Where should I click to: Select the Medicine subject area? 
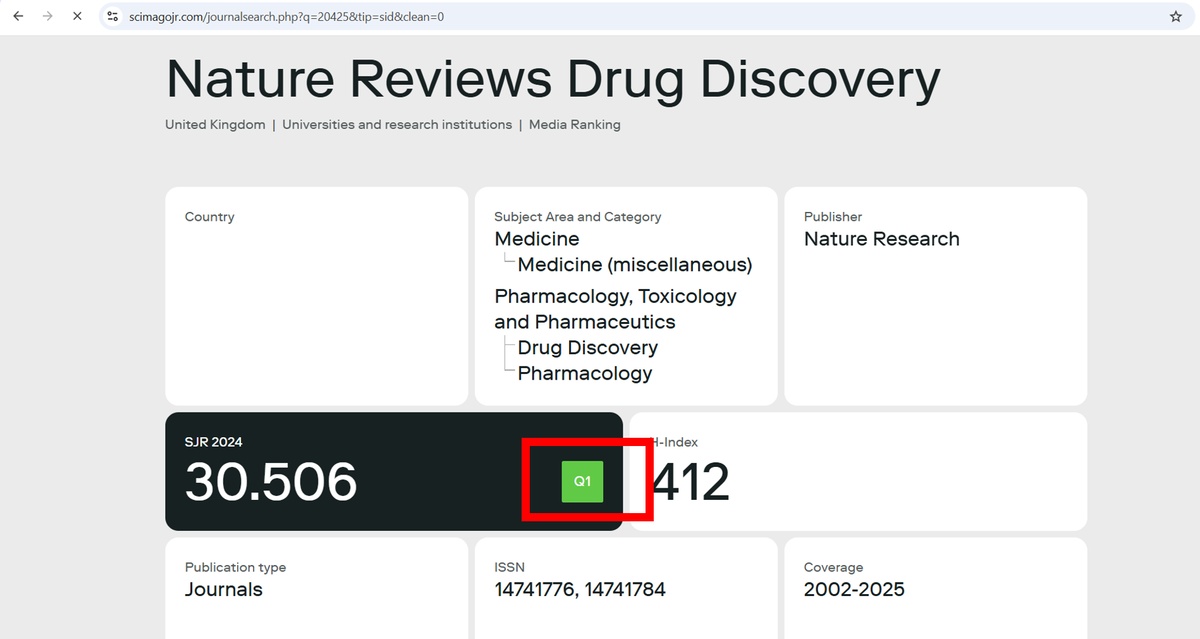click(x=537, y=239)
